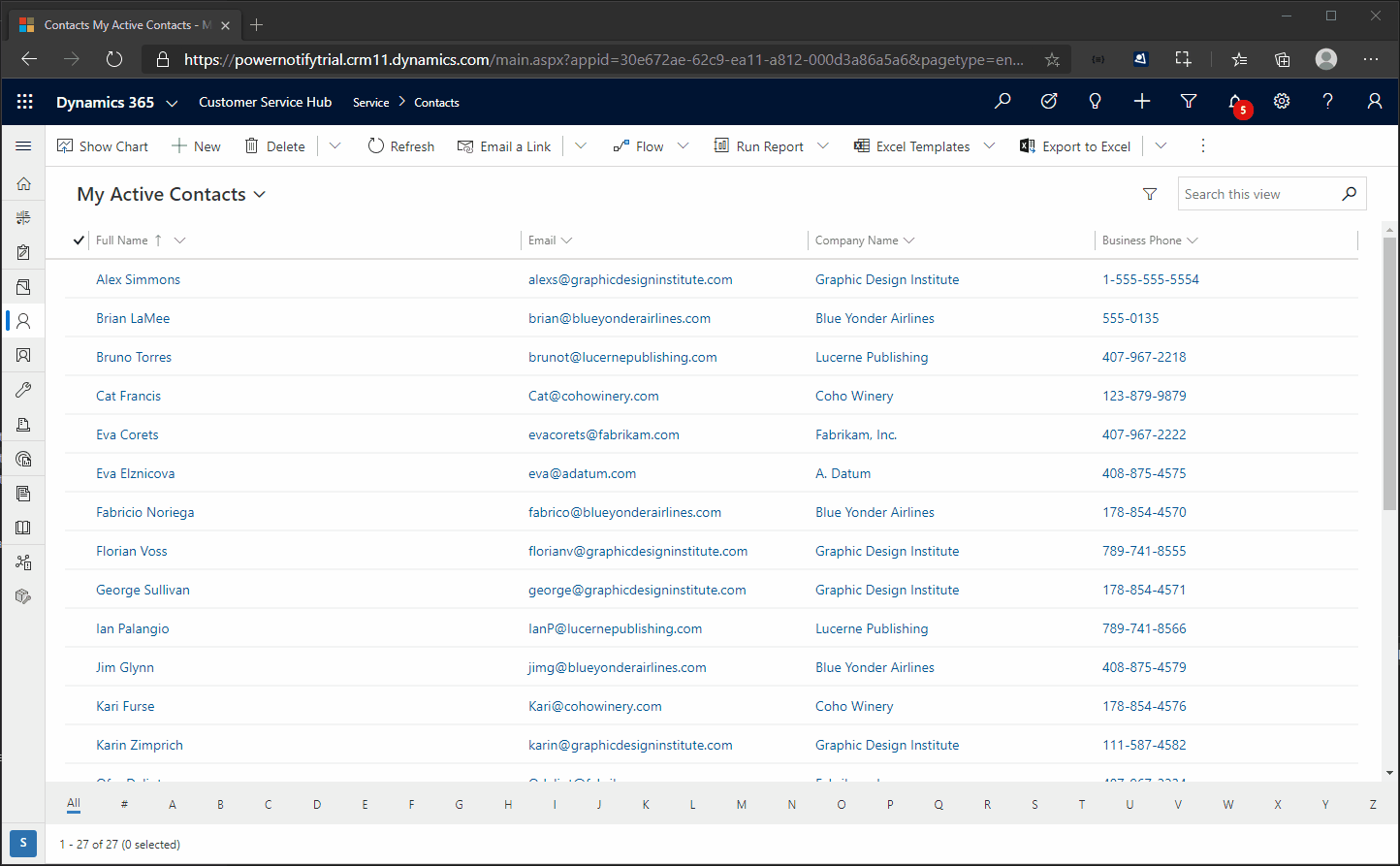Open Help via the question mark icon
Image resolution: width=1400 pixels, height=866 pixels.
[1327, 101]
